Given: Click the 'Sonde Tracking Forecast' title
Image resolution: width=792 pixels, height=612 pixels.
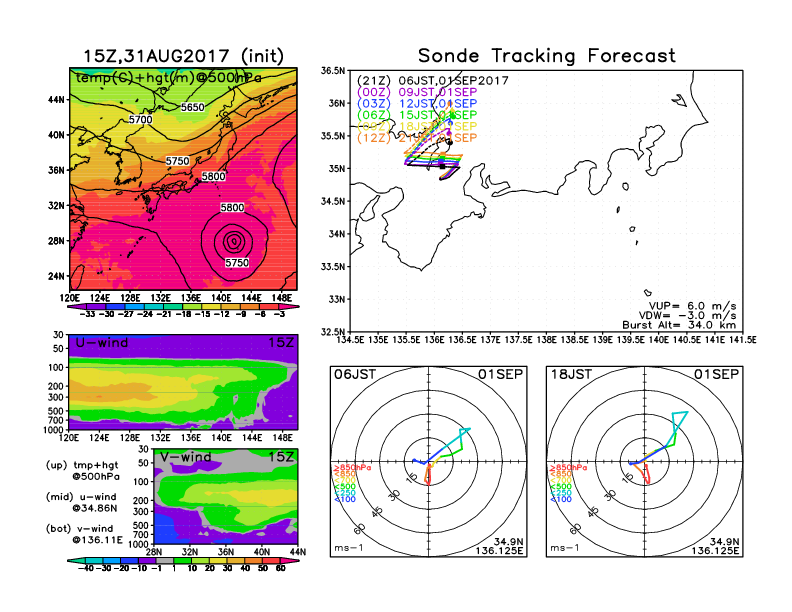Looking at the screenshot, I should click(546, 56).
